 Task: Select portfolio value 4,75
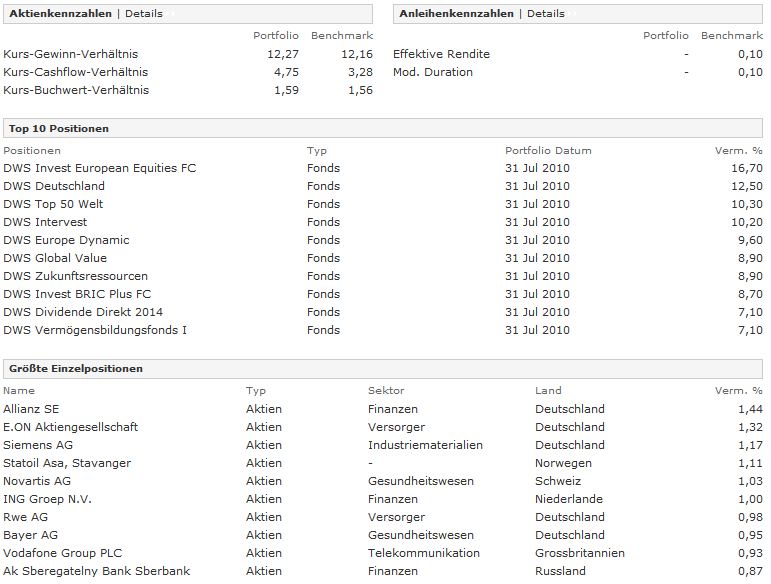tap(286, 72)
